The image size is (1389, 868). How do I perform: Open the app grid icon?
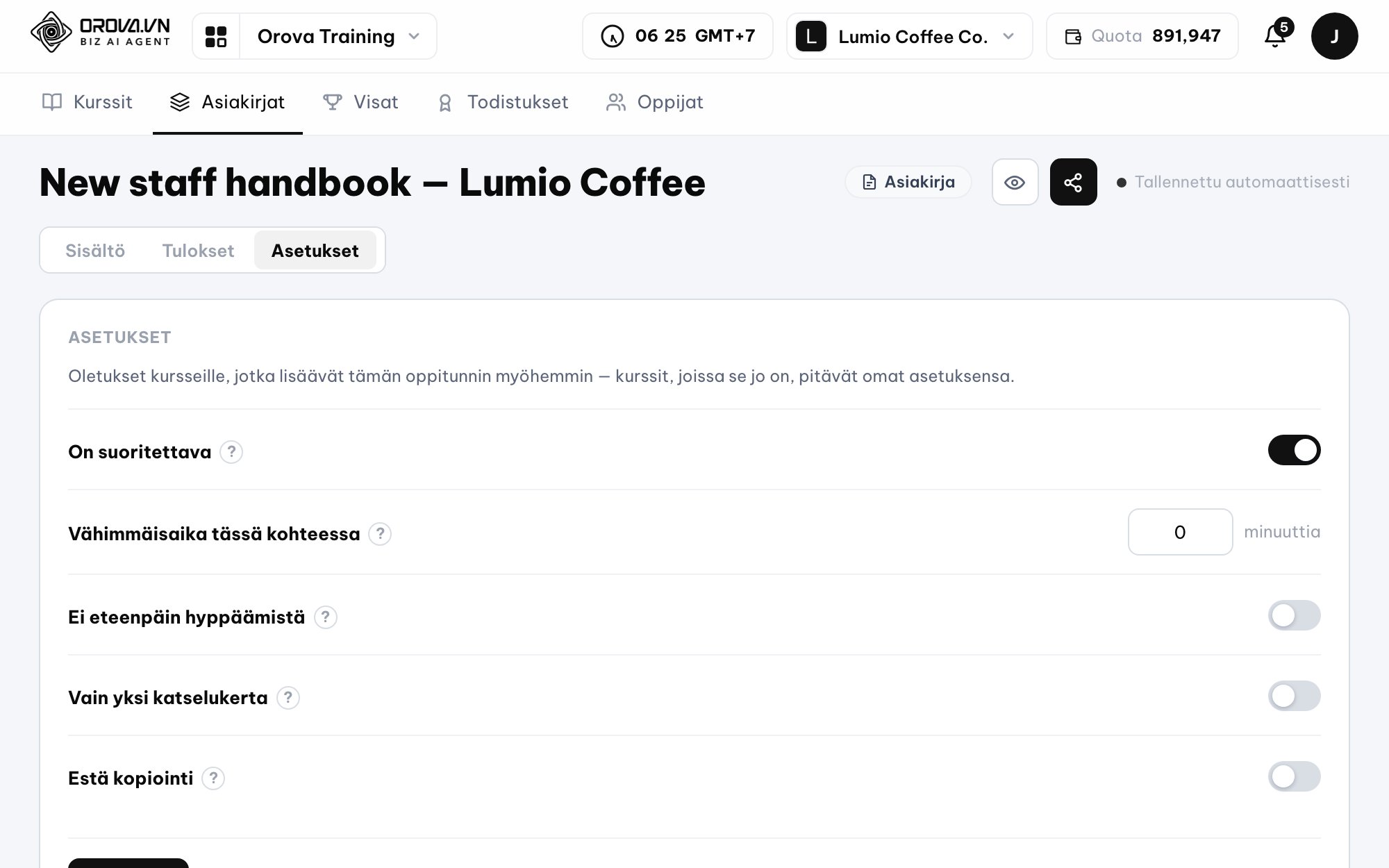click(216, 36)
